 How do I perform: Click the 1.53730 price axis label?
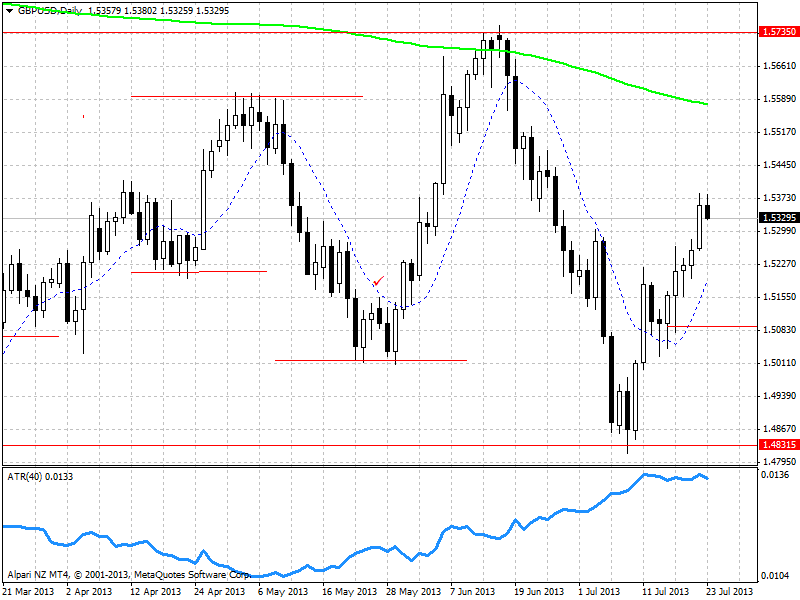[780, 198]
